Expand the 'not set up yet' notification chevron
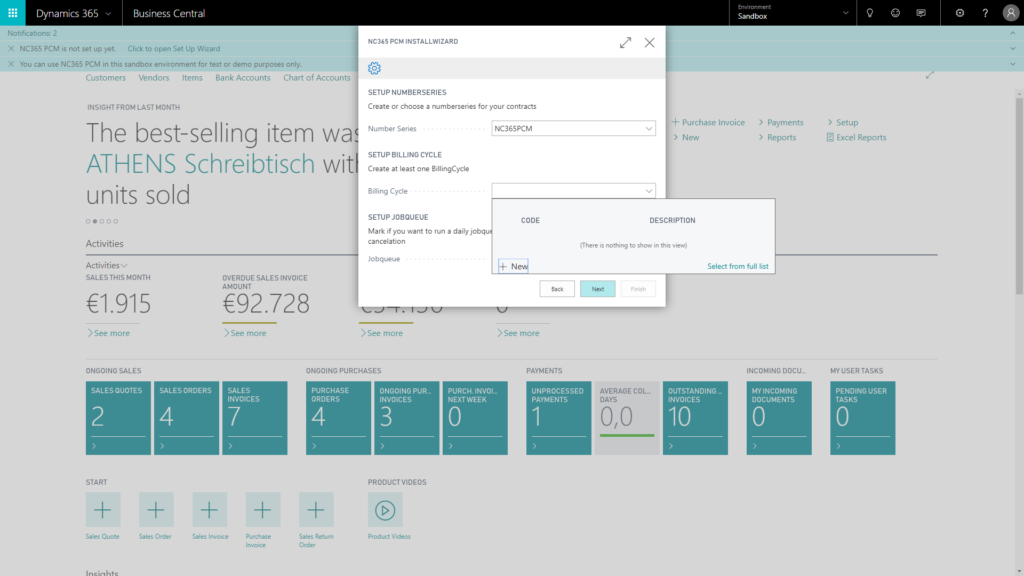This screenshot has width=1024, height=576. pos(1012,48)
